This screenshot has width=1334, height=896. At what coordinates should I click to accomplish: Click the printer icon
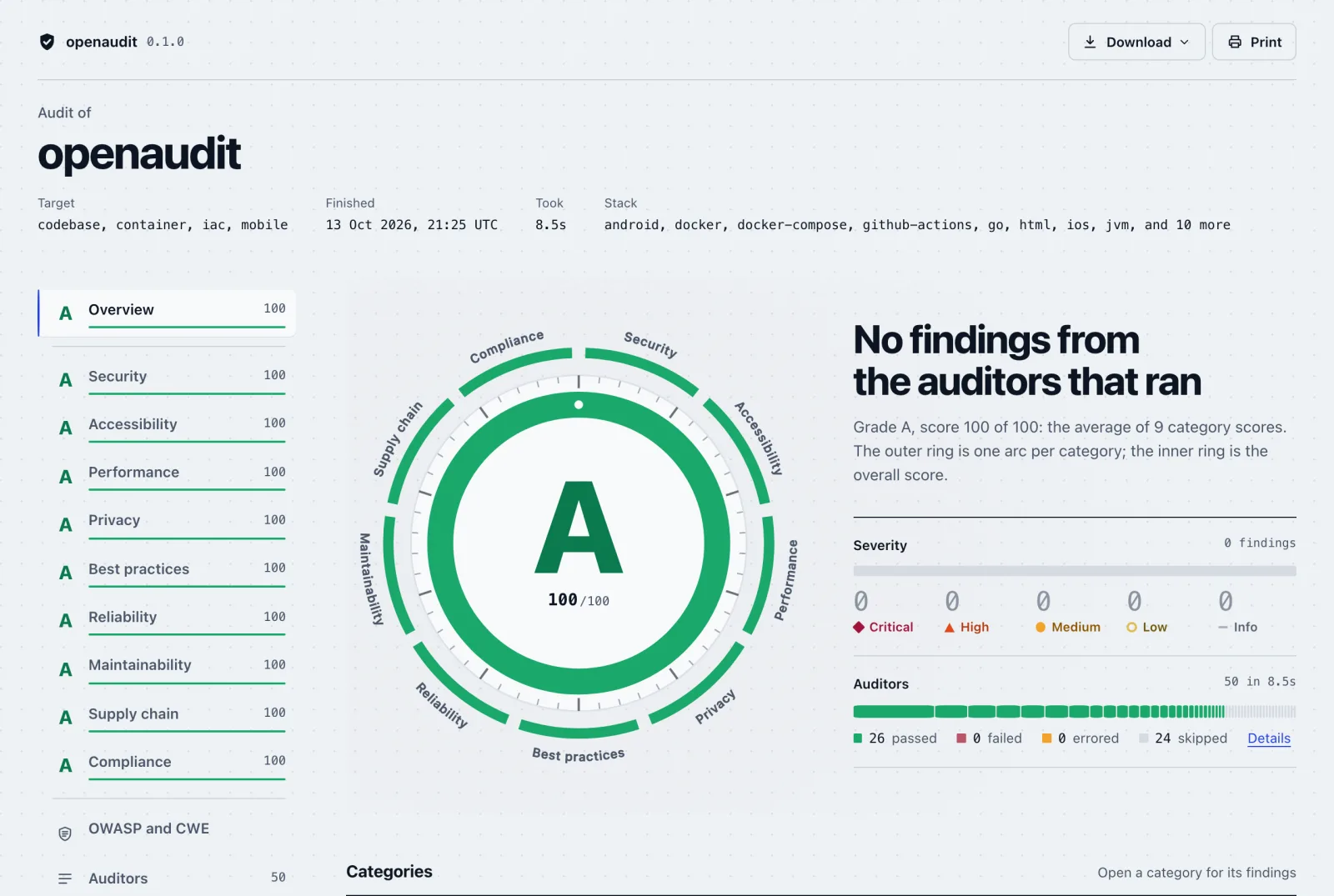pos(1235,42)
